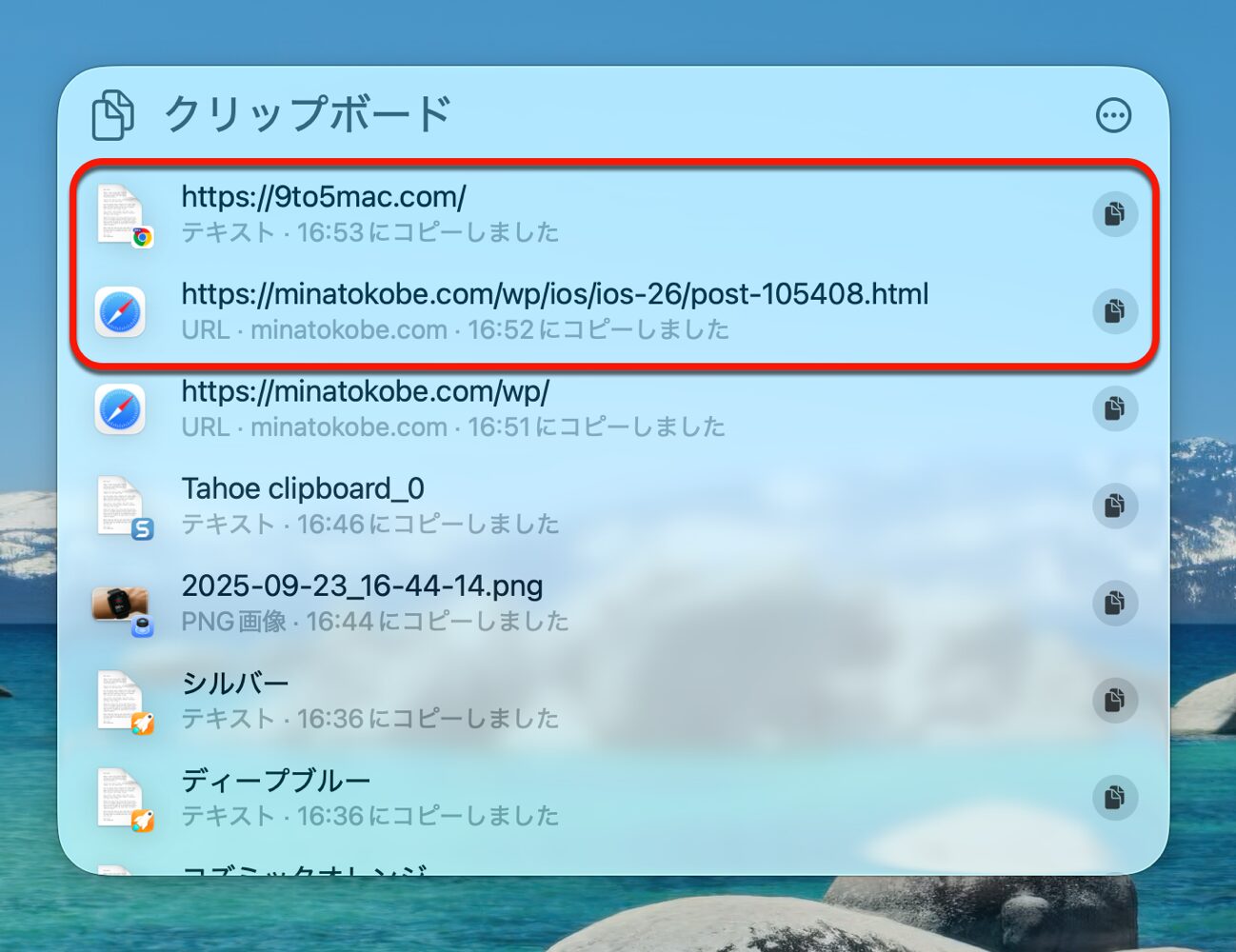Click the クリップボード title heading
This screenshot has height=952, width=1236.
pos(308,114)
